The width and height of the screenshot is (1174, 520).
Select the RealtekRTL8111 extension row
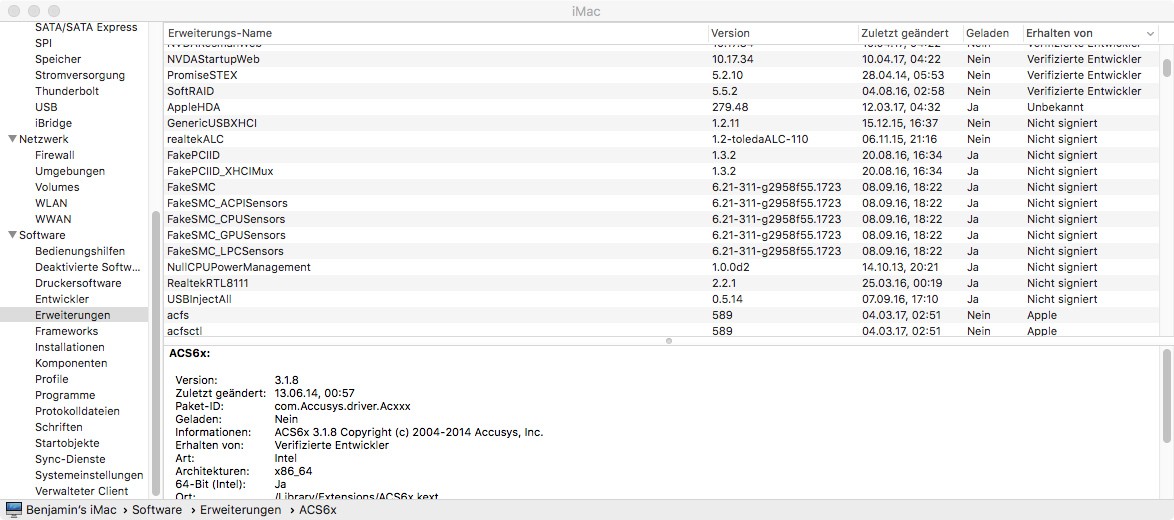[661, 283]
